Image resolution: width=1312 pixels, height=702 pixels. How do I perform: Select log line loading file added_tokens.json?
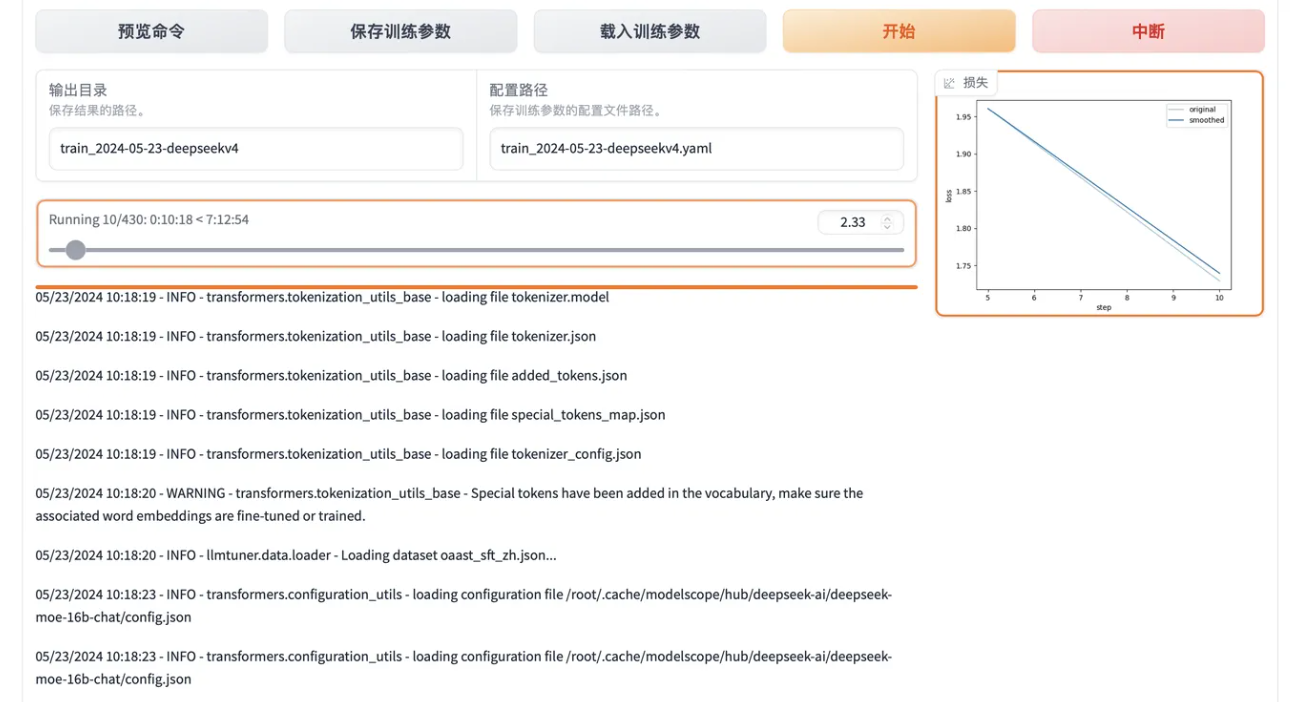pos(332,375)
